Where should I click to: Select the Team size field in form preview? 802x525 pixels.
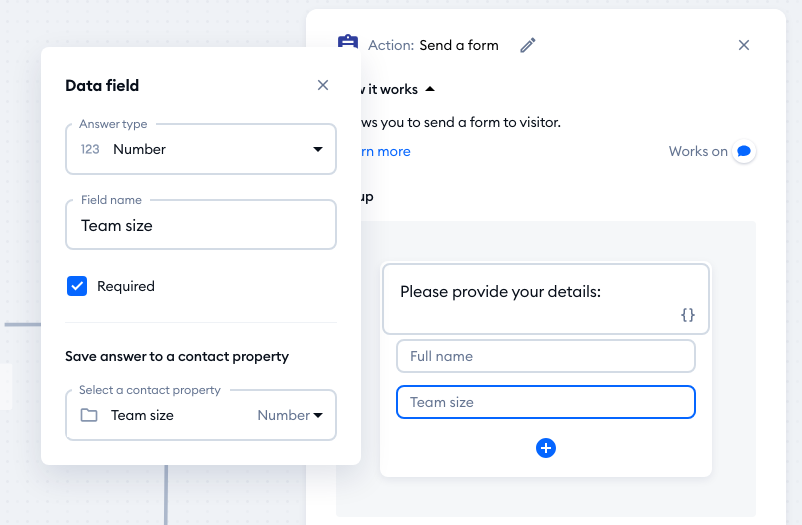(545, 402)
